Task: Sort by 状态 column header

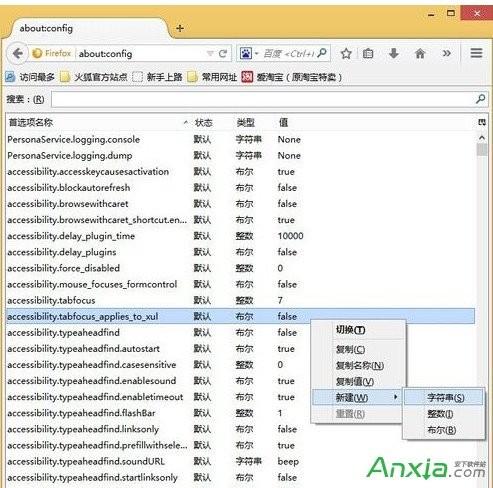Action: (x=203, y=122)
